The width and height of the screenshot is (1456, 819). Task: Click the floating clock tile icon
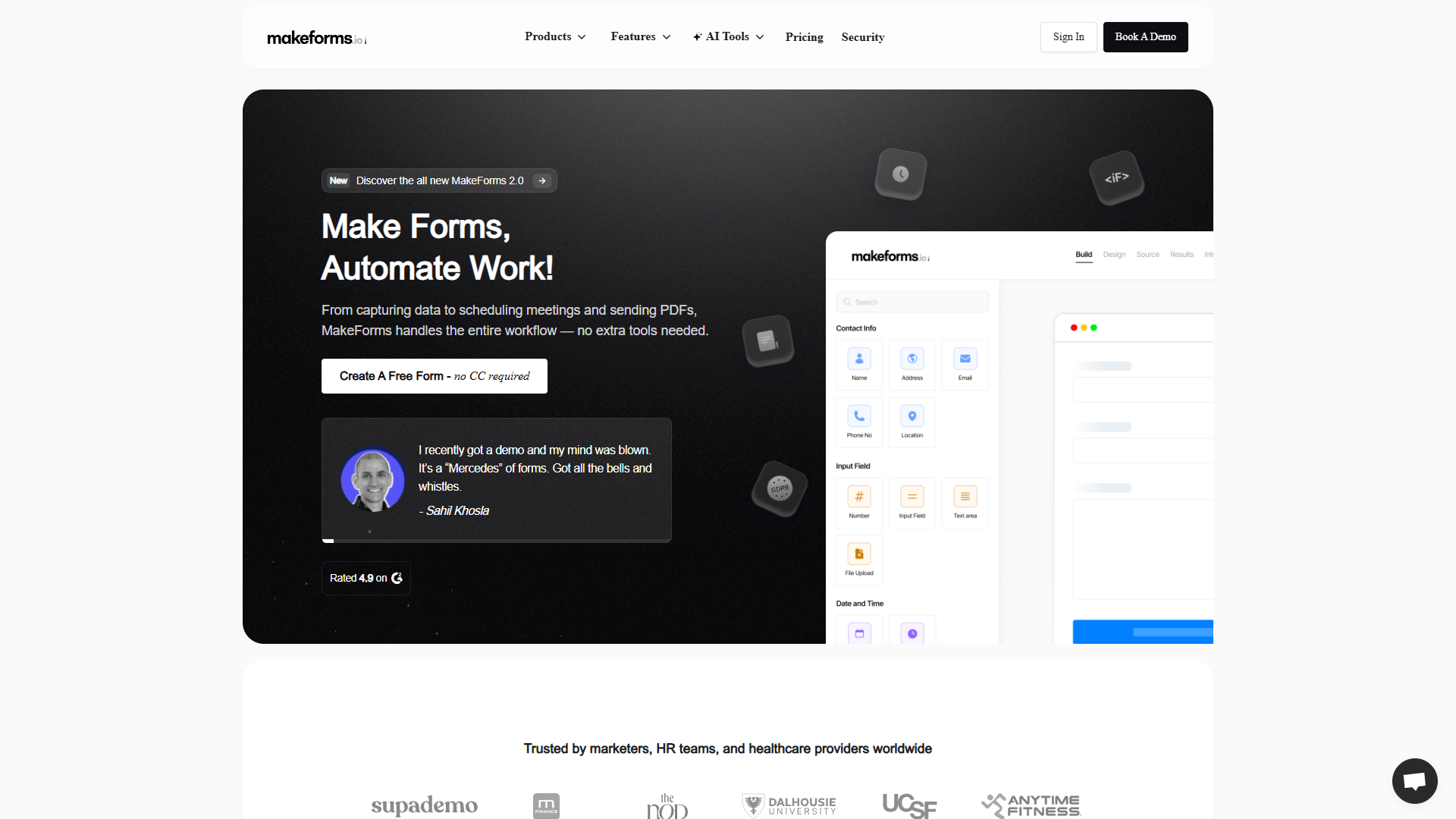[x=901, y=174]
